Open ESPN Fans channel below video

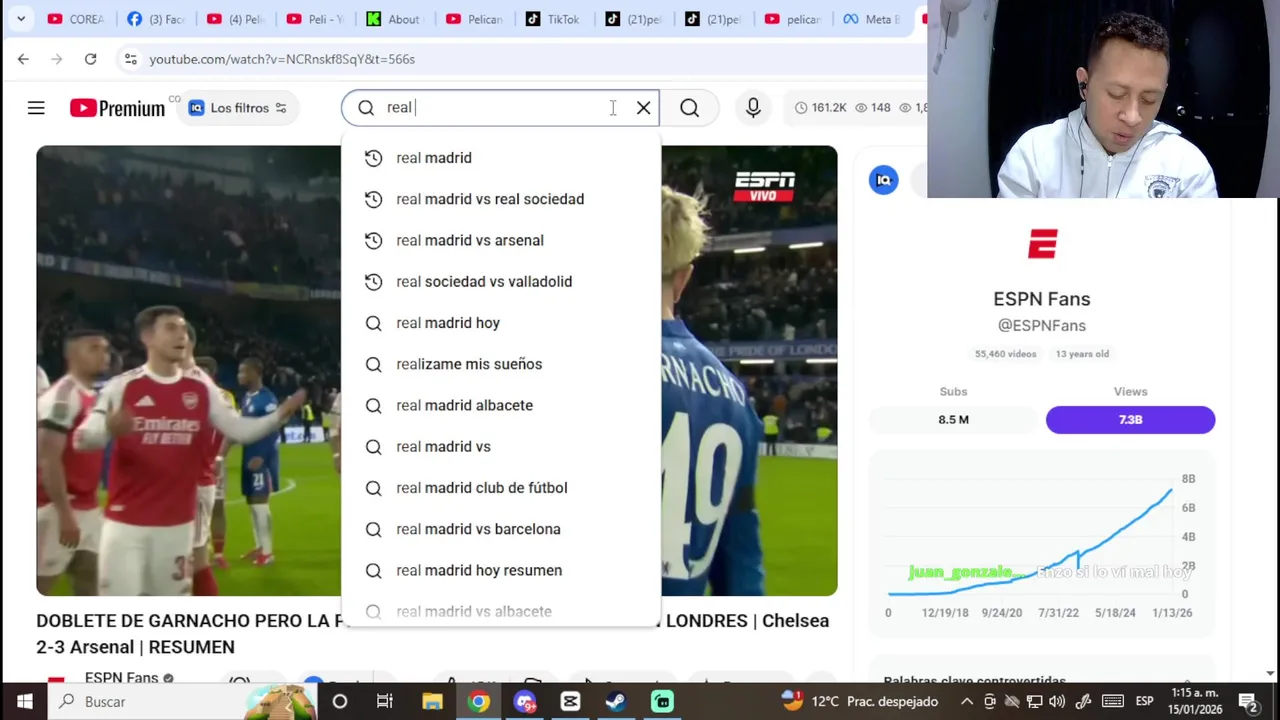coord(122,678)
